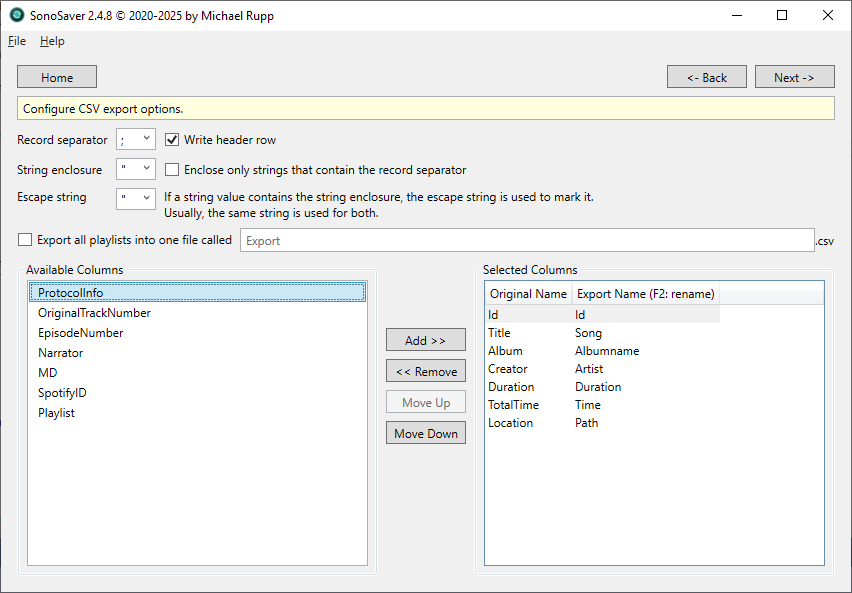Click the Move Down button

tap(425, 432)
